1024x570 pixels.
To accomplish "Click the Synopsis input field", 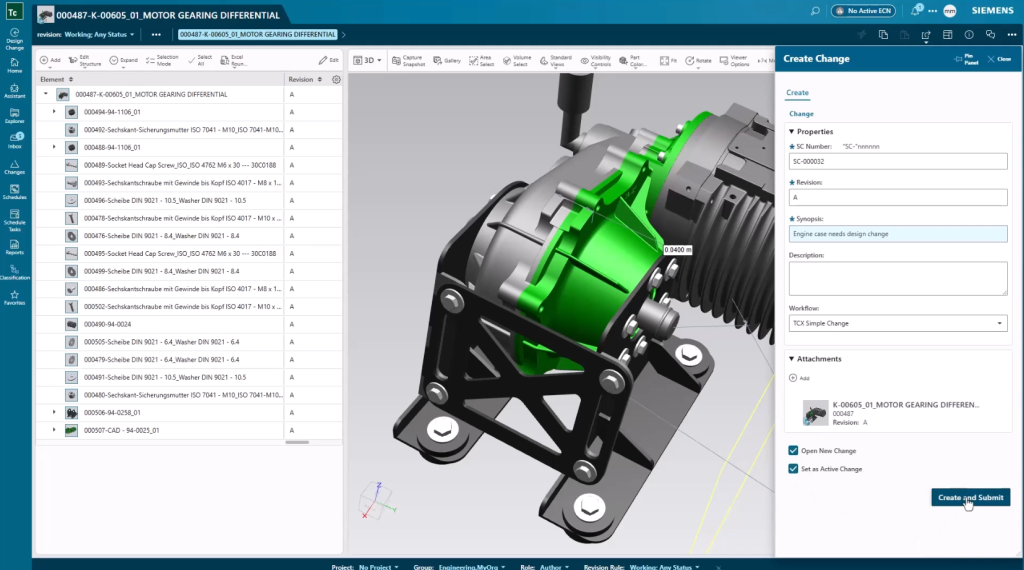I will pyautogui.click(x=898, y=234).
